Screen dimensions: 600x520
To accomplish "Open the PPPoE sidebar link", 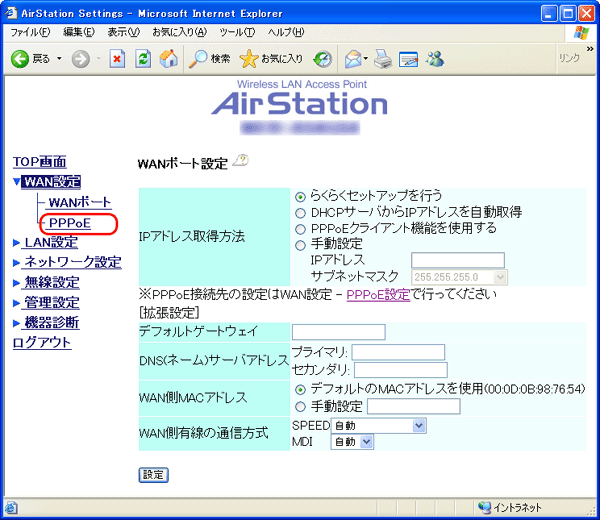I will (x=70, y=223).
